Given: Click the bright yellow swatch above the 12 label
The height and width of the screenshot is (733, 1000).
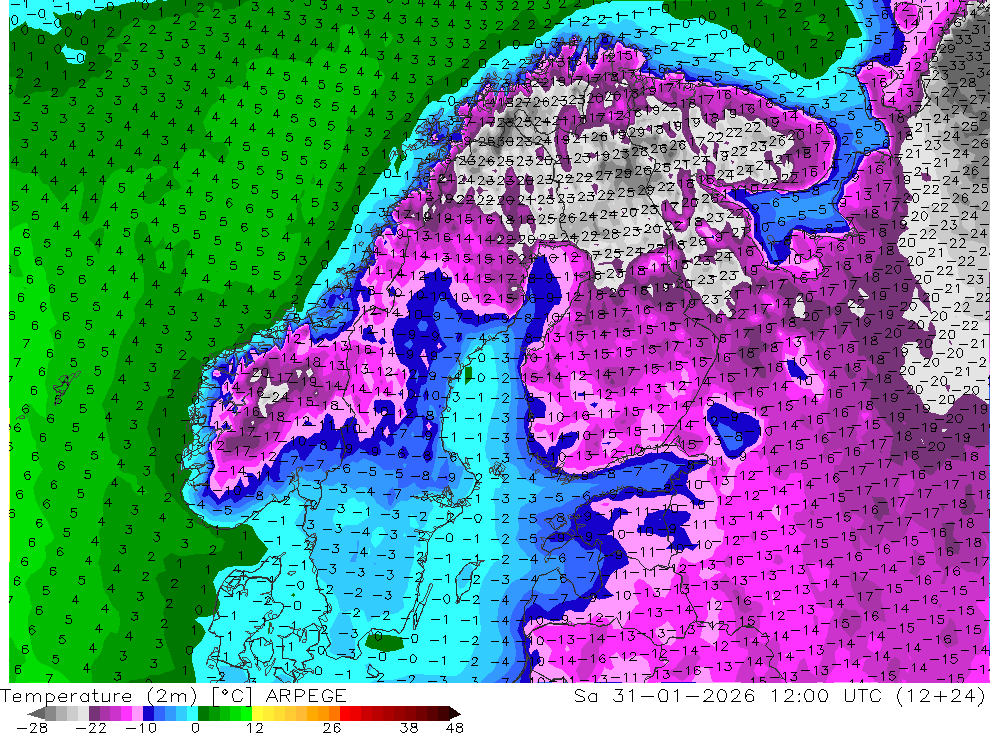Looking at the screenshot, I should [x=258, y=713].
